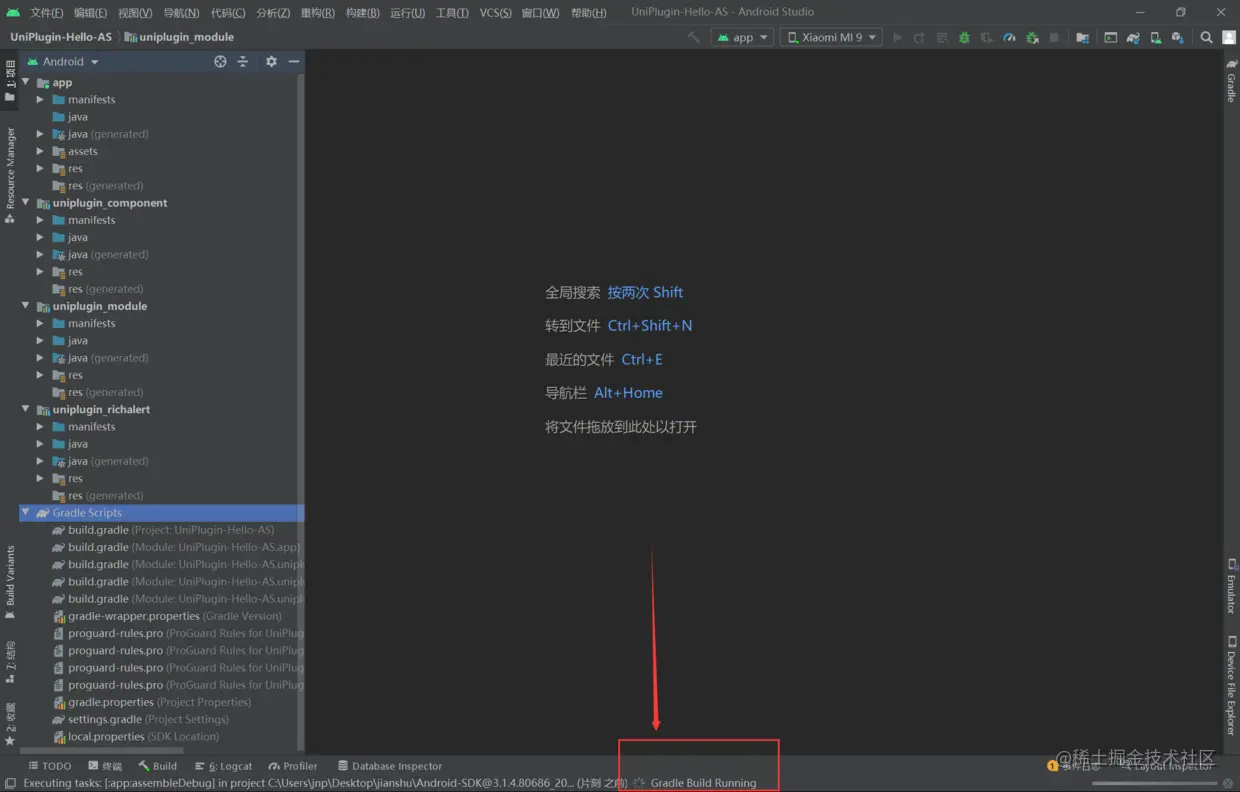Open the TODO tool window tab
This screenshot has height=792, width=1240.
50,766
